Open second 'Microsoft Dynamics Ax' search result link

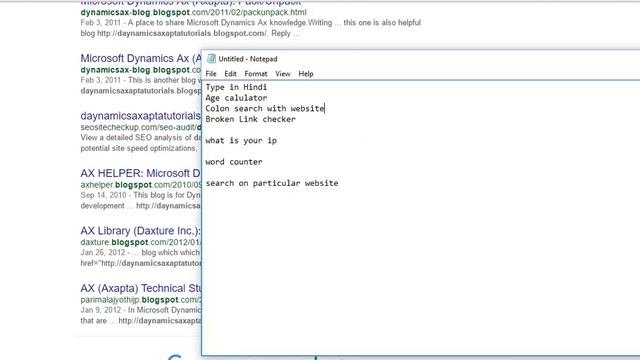click(141, 58)
